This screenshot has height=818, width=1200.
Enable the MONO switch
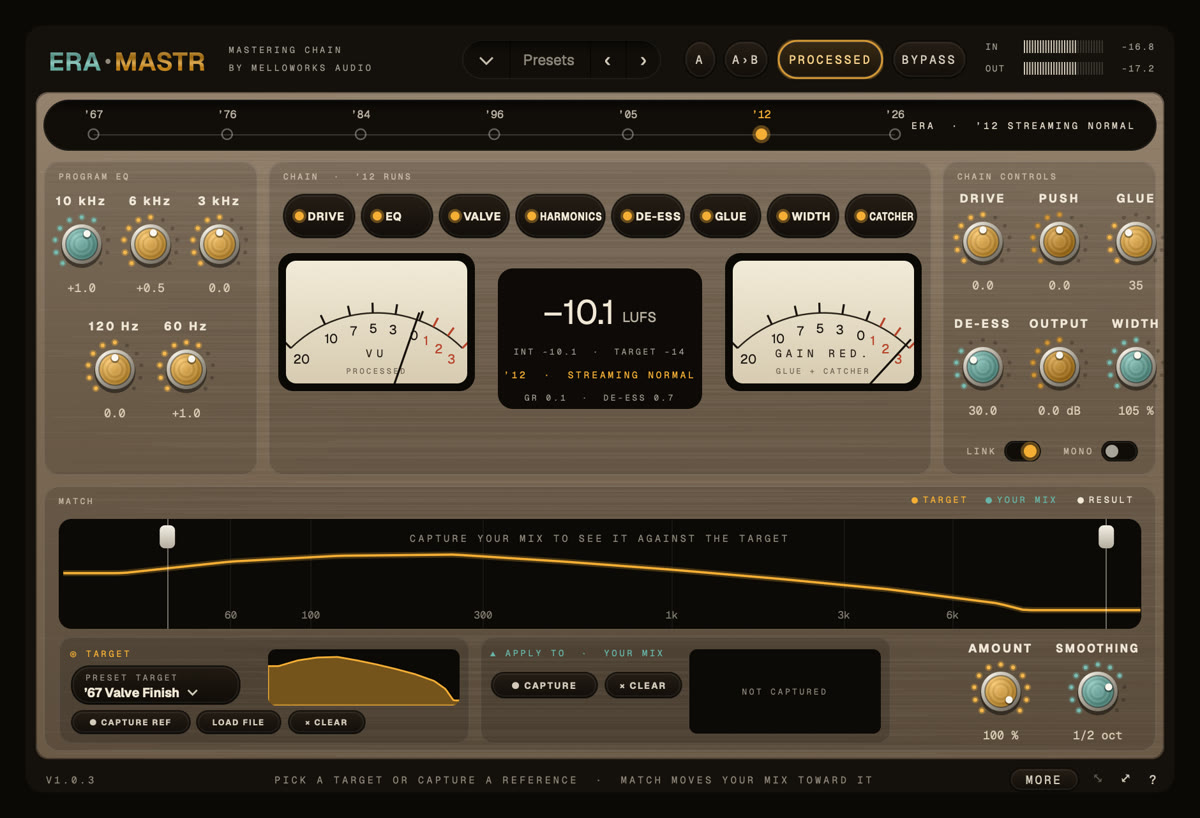[x=1119, y=451]
